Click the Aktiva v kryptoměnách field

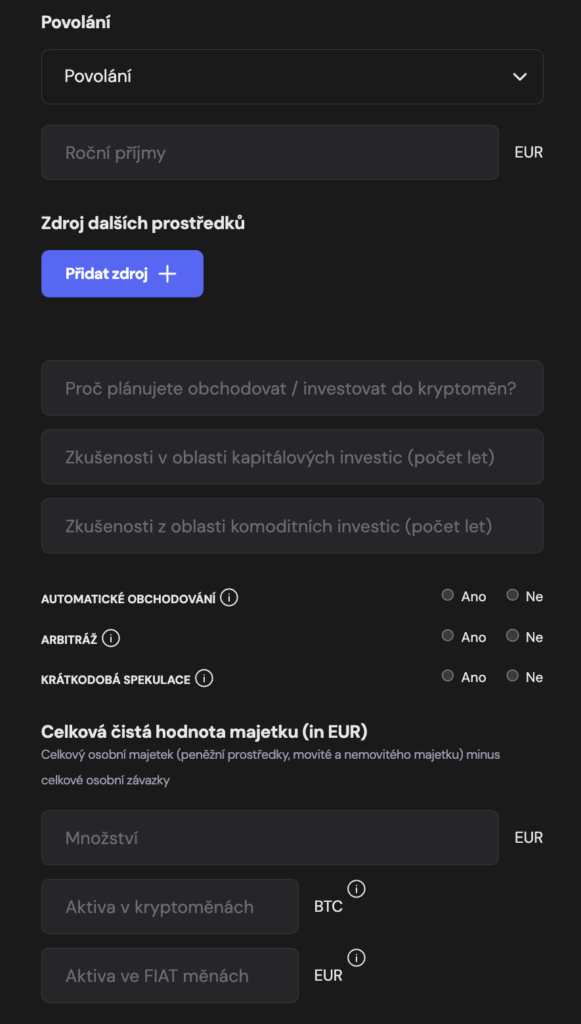(x=170, y=906)
